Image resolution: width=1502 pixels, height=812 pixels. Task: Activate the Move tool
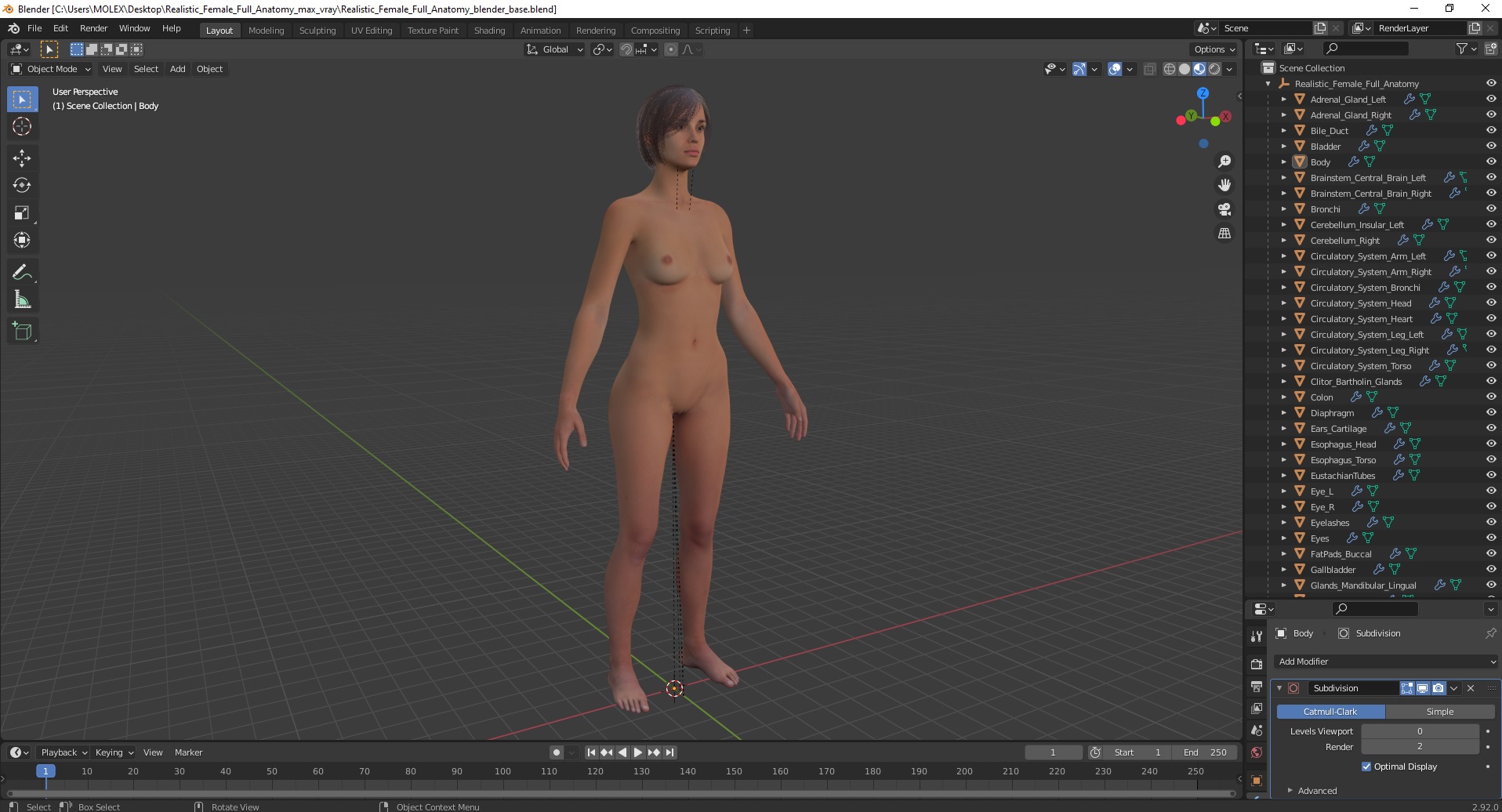22,158
